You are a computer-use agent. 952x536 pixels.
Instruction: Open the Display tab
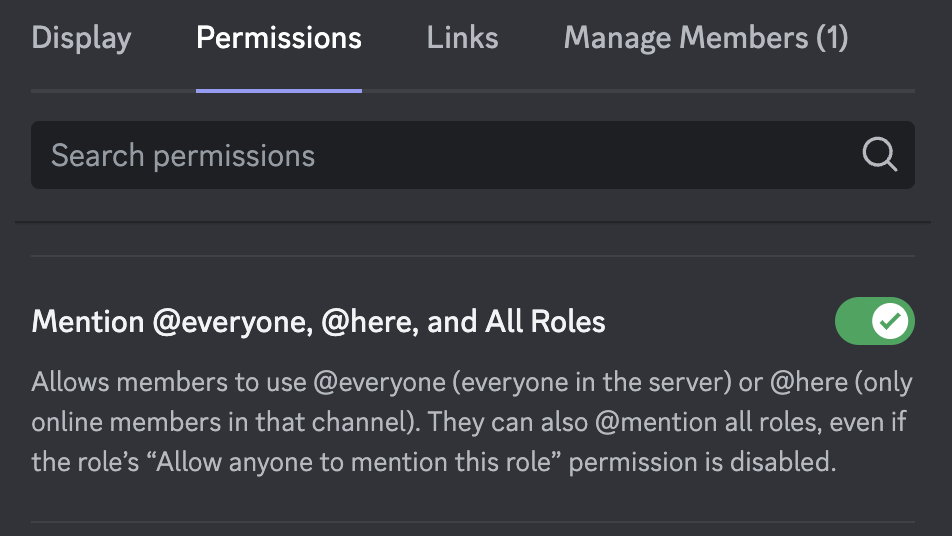[x=81, y=38]
